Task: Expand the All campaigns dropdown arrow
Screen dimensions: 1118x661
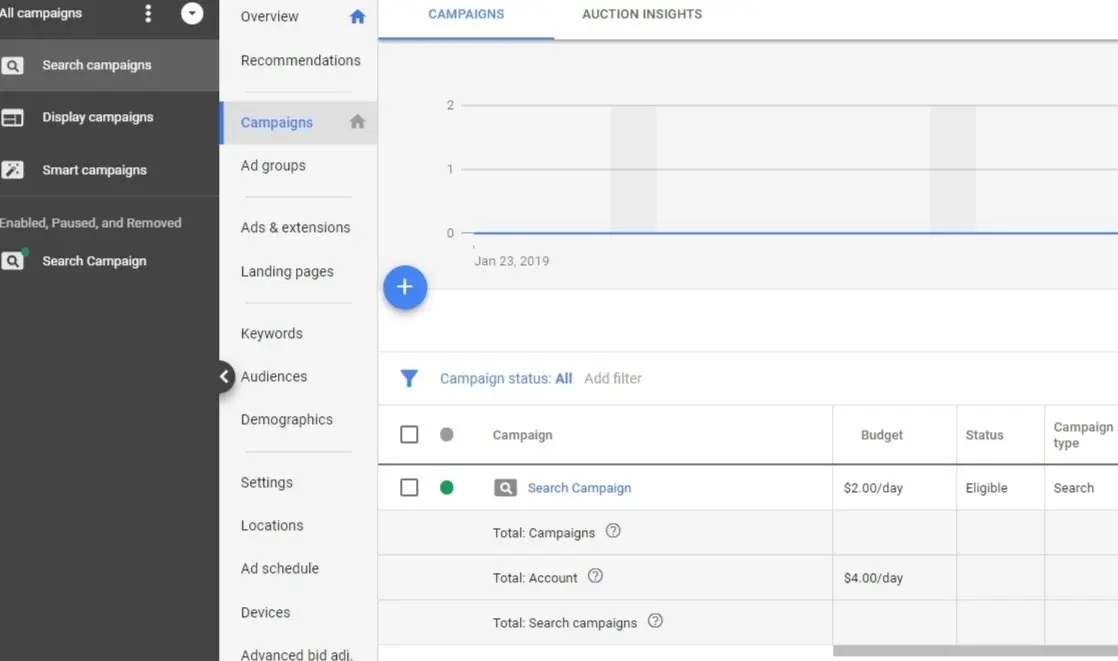Action: coord(192,14)
